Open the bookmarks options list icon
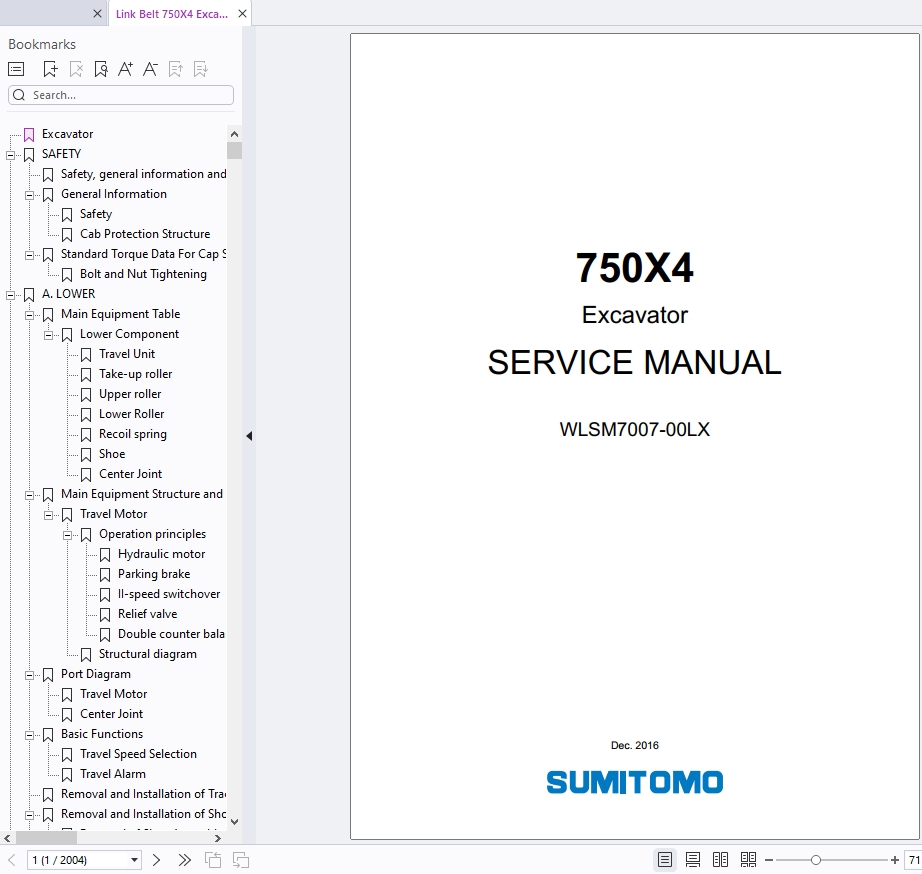922x874 pixels. point(16,69)
